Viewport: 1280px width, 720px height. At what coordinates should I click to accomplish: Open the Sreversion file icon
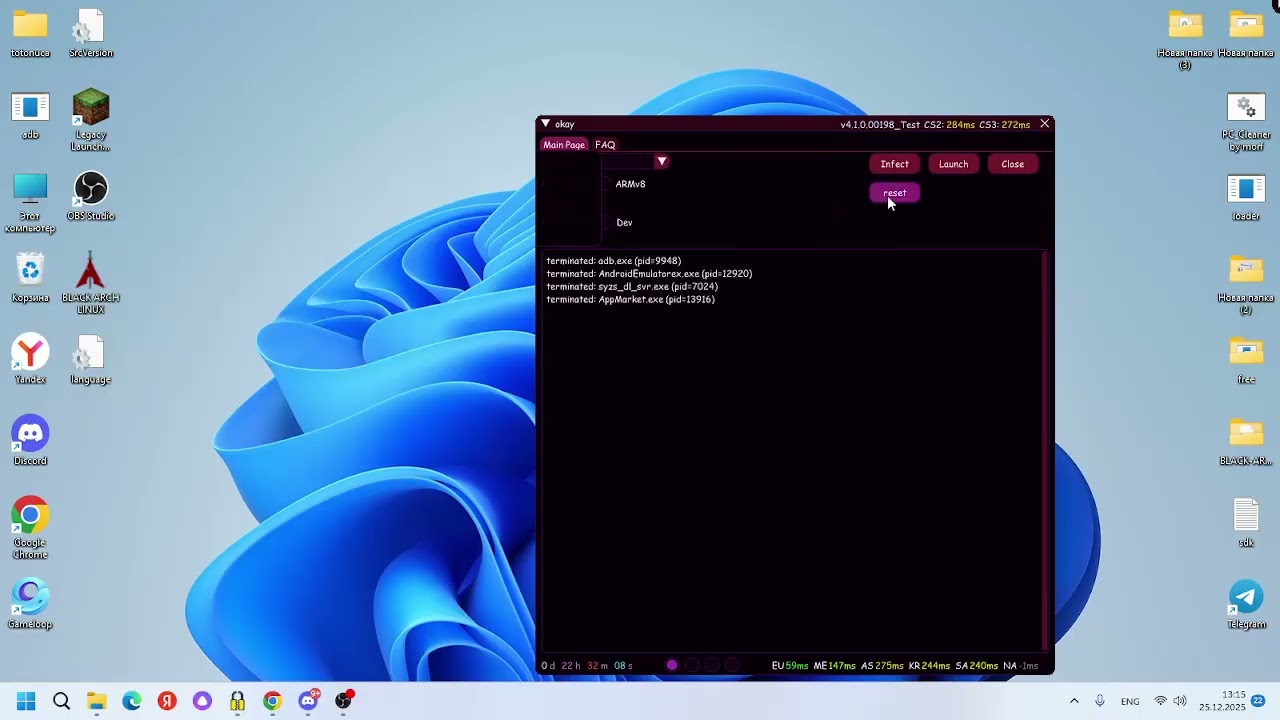(90, 33)
